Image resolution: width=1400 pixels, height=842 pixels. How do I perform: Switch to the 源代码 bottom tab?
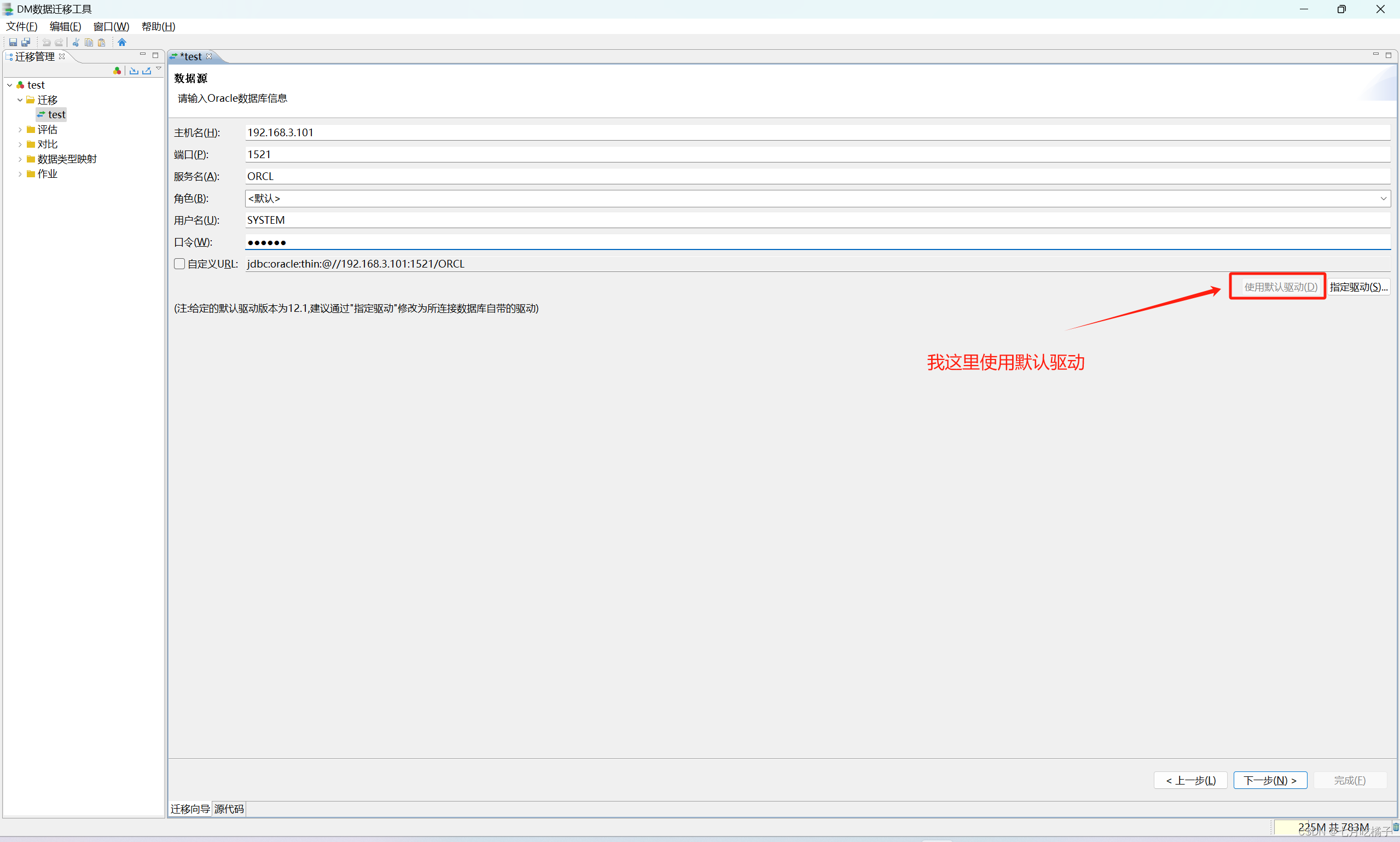point(229,809)
